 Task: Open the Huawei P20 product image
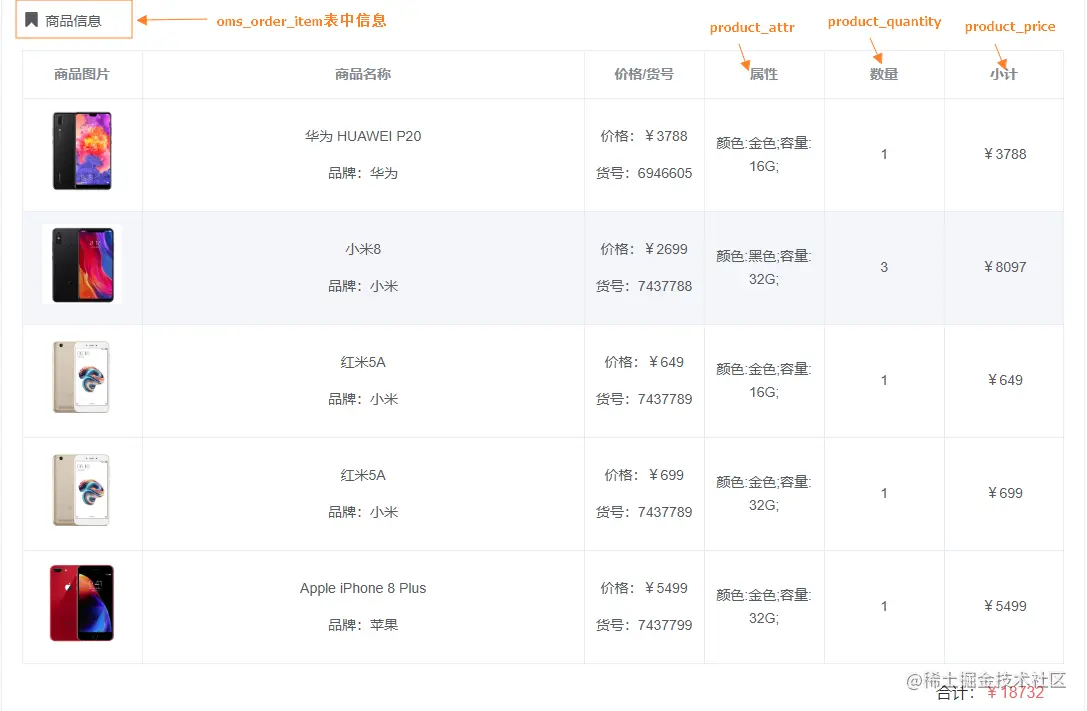82,151
